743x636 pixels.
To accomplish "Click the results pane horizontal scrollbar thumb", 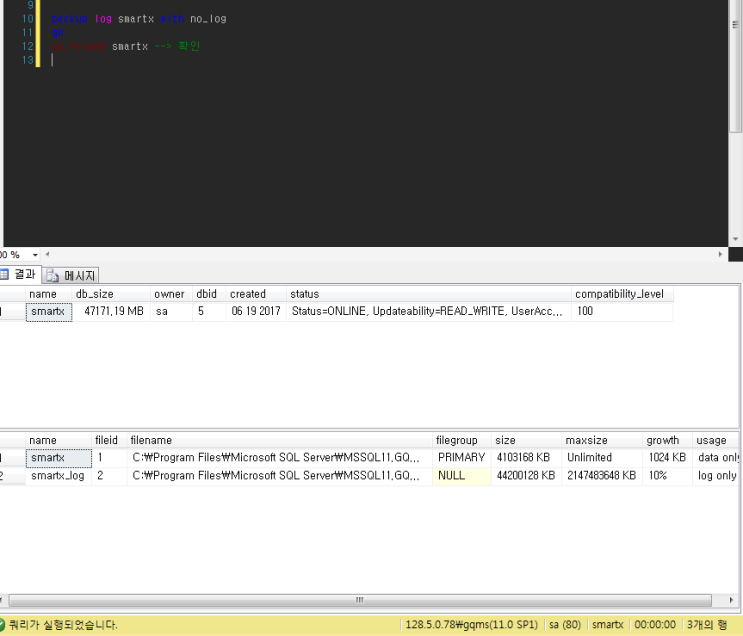I will (360, 600).
